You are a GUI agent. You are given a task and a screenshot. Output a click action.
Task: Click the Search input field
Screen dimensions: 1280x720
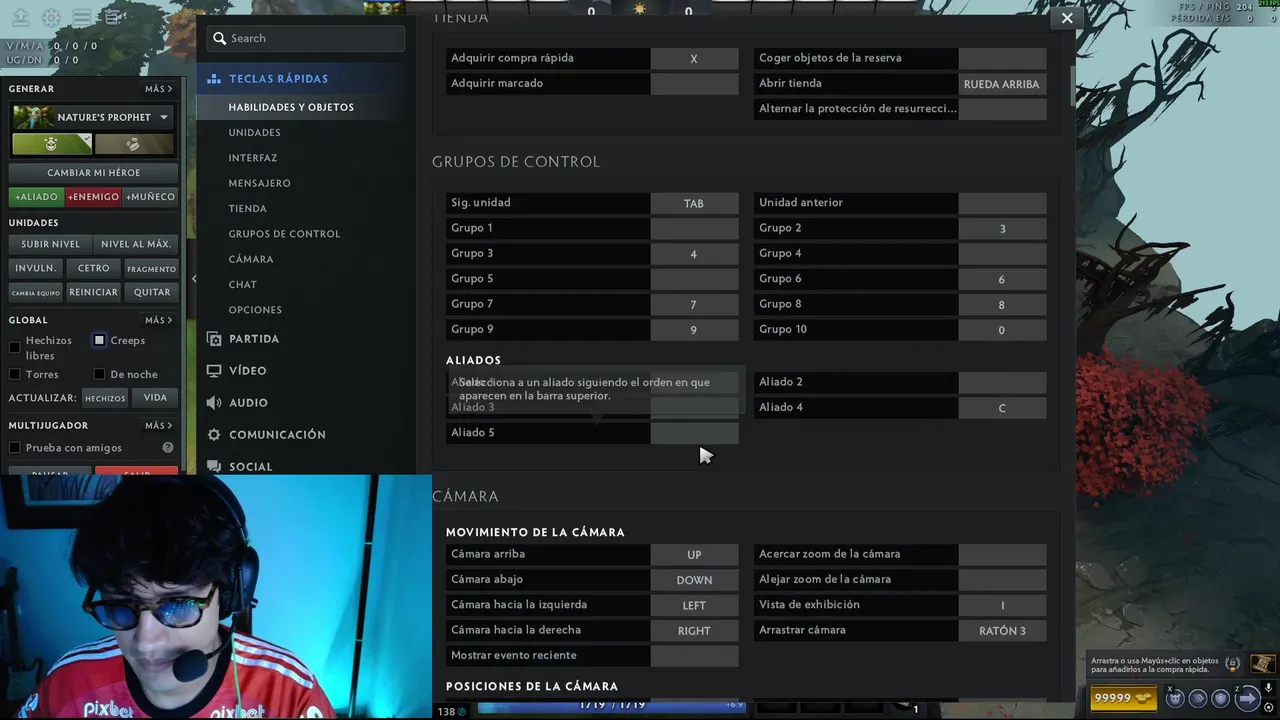tap(306, 38)
